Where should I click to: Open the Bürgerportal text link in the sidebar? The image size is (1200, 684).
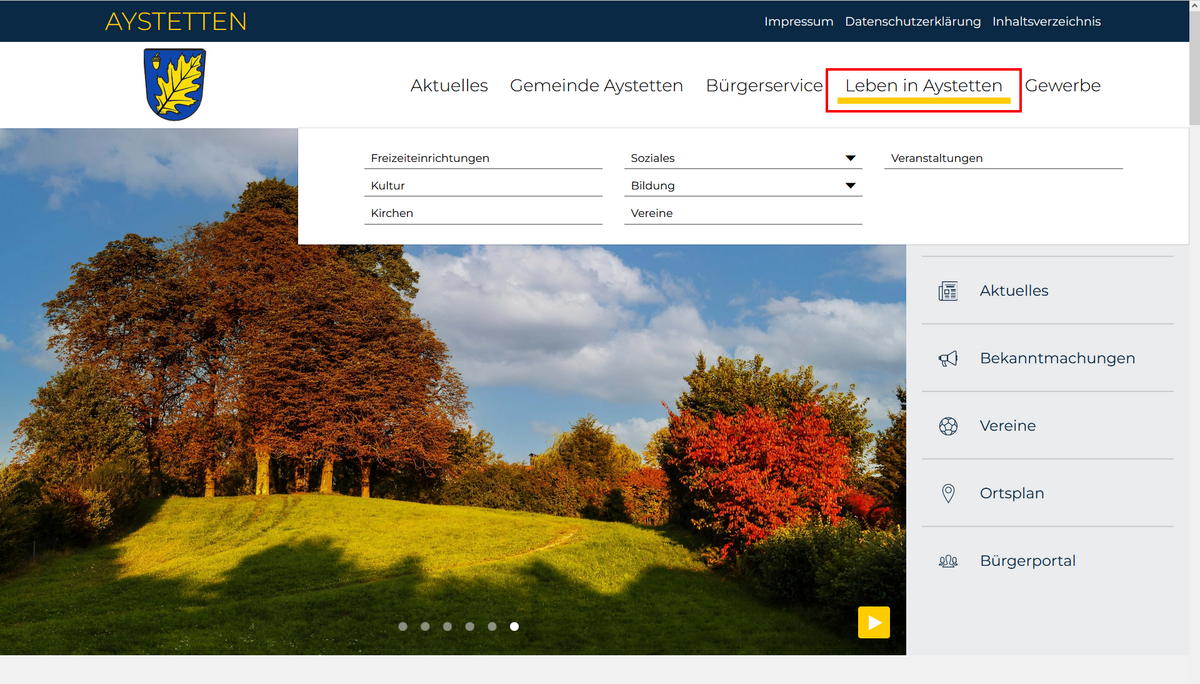tap(1028, 561)
